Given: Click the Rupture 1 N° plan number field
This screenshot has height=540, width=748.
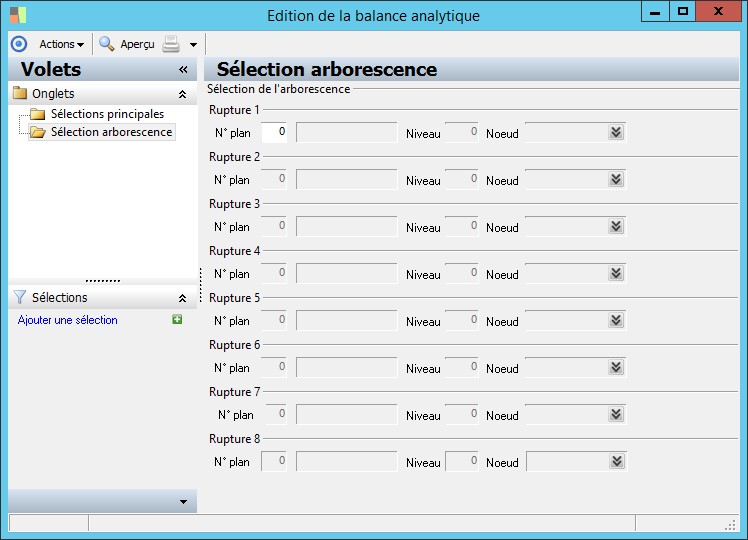Looking at the screenshot, I should (x=274, y=132).
